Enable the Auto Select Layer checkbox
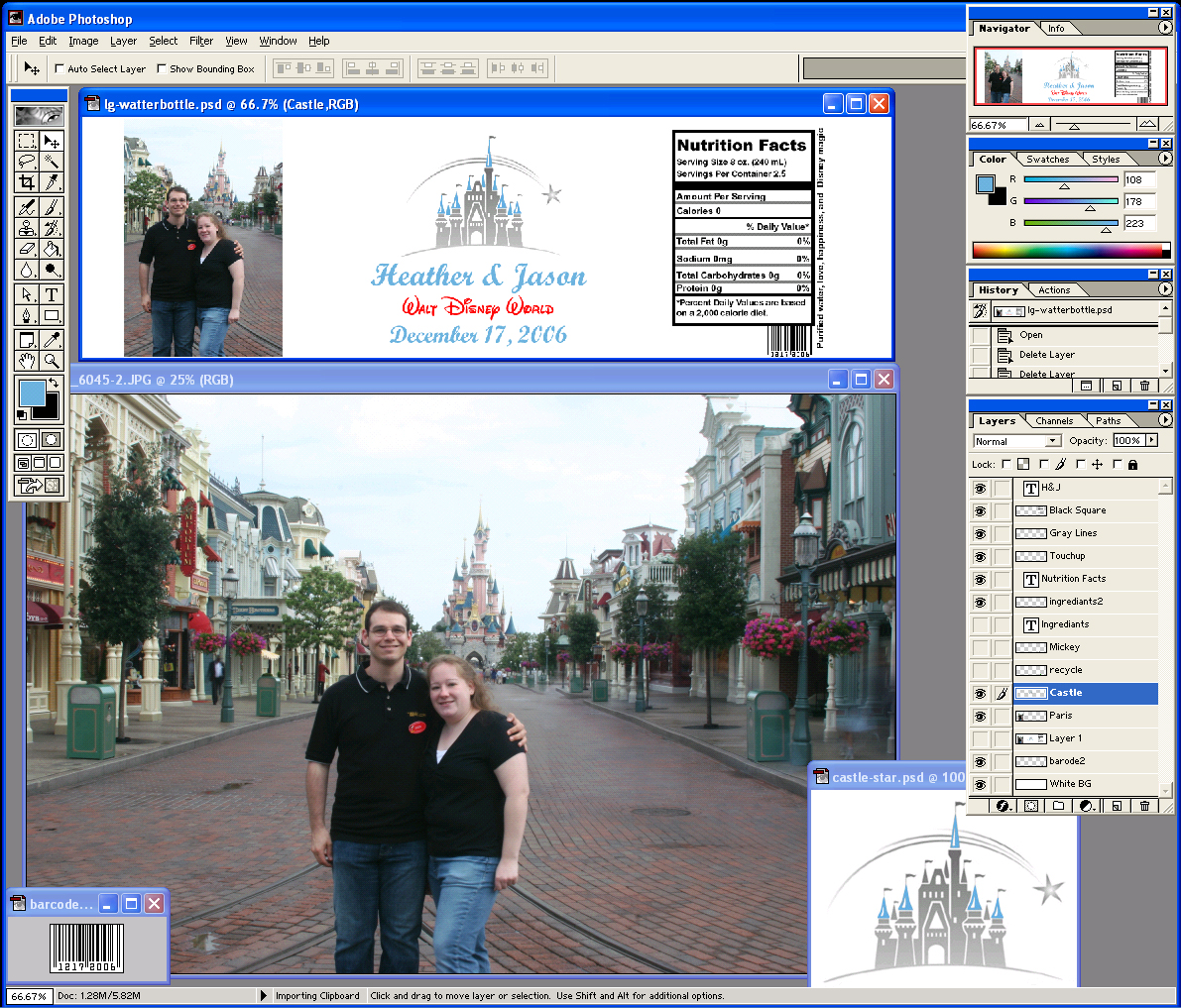This screenshot has height=1008, width=1181. pyautogui.click(x=59, y=69)
